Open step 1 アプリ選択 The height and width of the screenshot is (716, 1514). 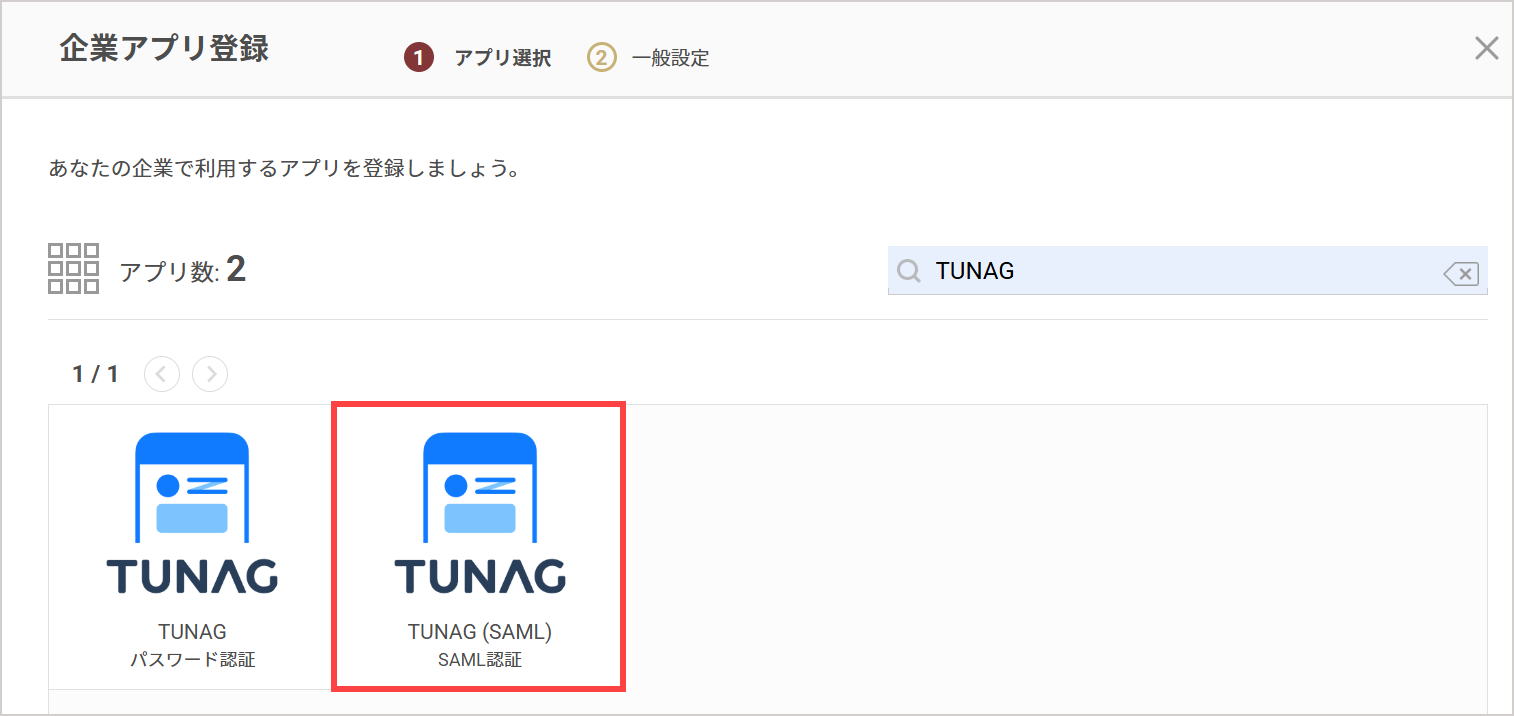(478, 58)
